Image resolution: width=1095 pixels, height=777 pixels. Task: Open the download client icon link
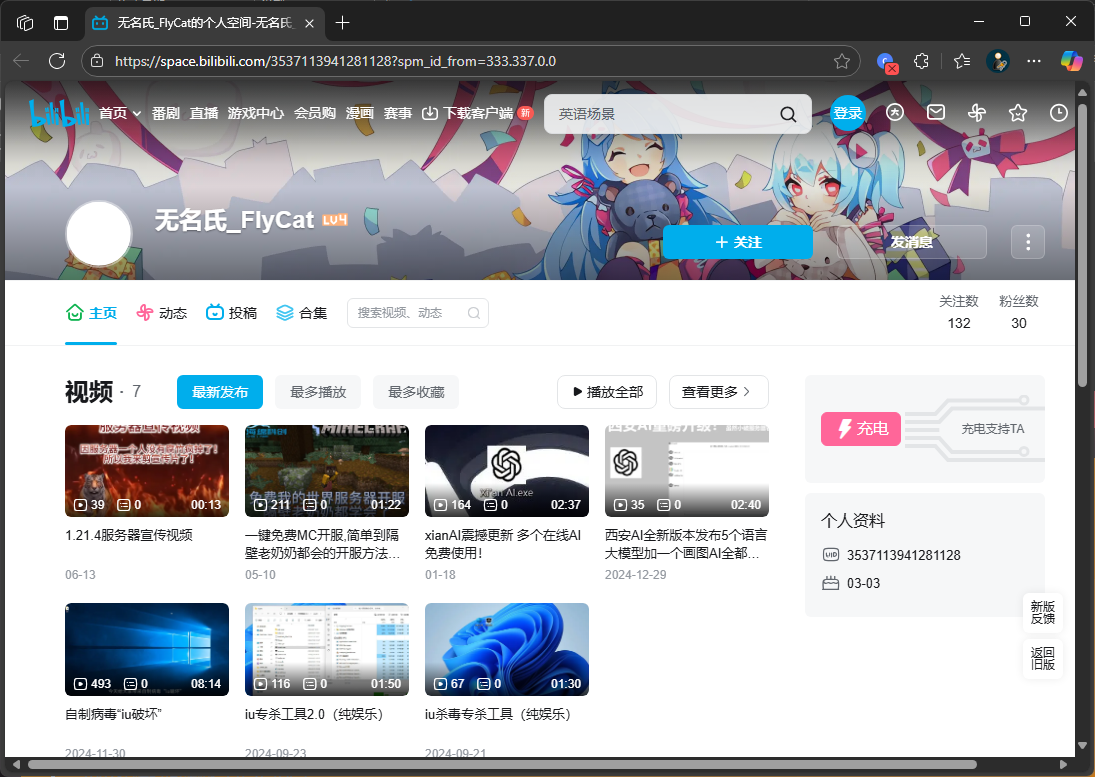click(x=429, y=113)
